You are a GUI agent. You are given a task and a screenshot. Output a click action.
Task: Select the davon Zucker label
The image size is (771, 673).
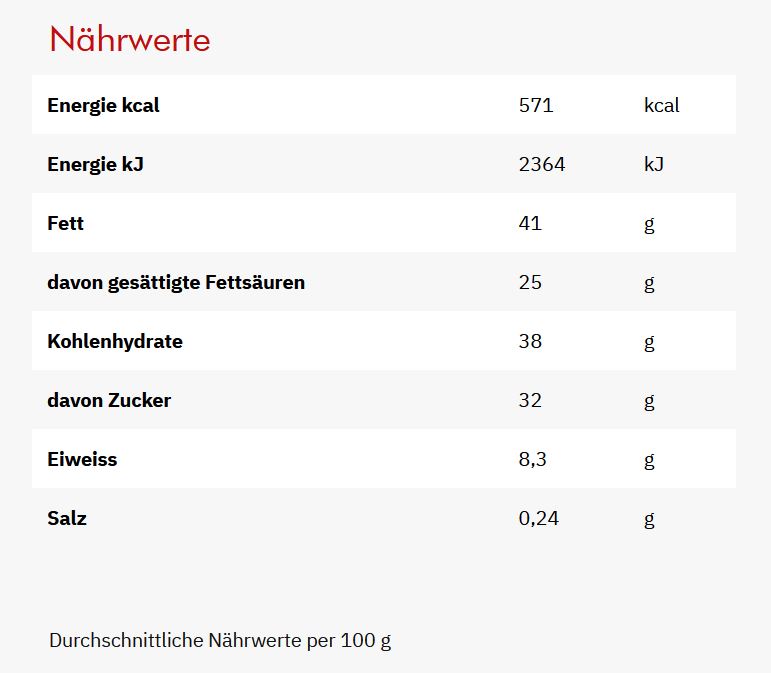(109, 400)
